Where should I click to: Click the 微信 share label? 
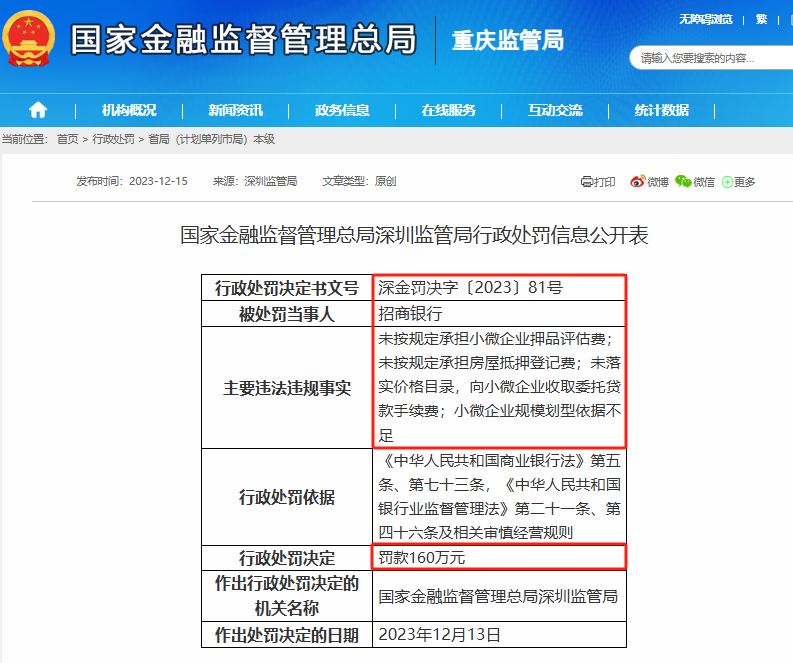pos(703,182)
